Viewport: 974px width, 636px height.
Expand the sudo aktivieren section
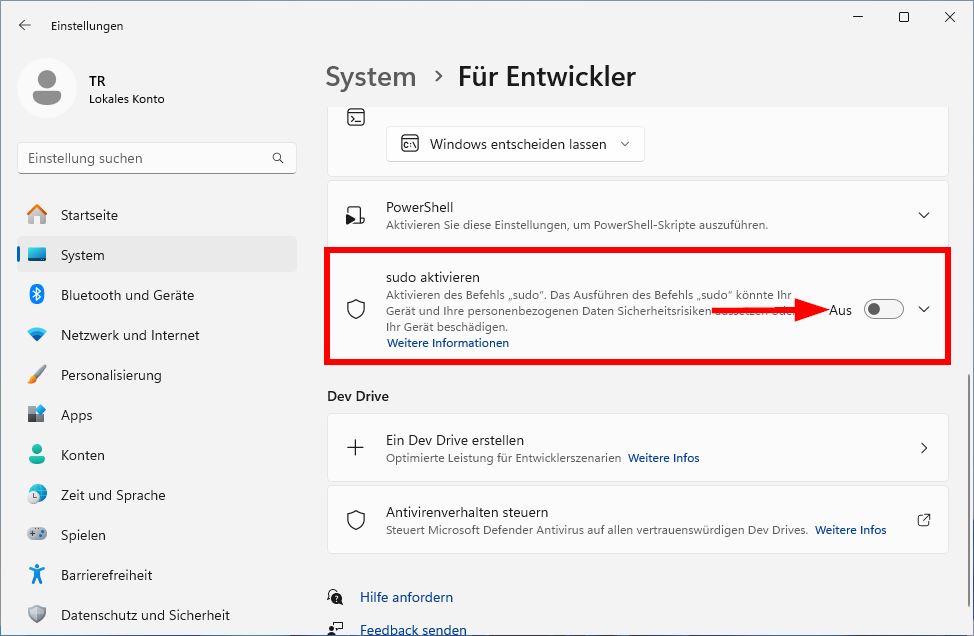924,309
